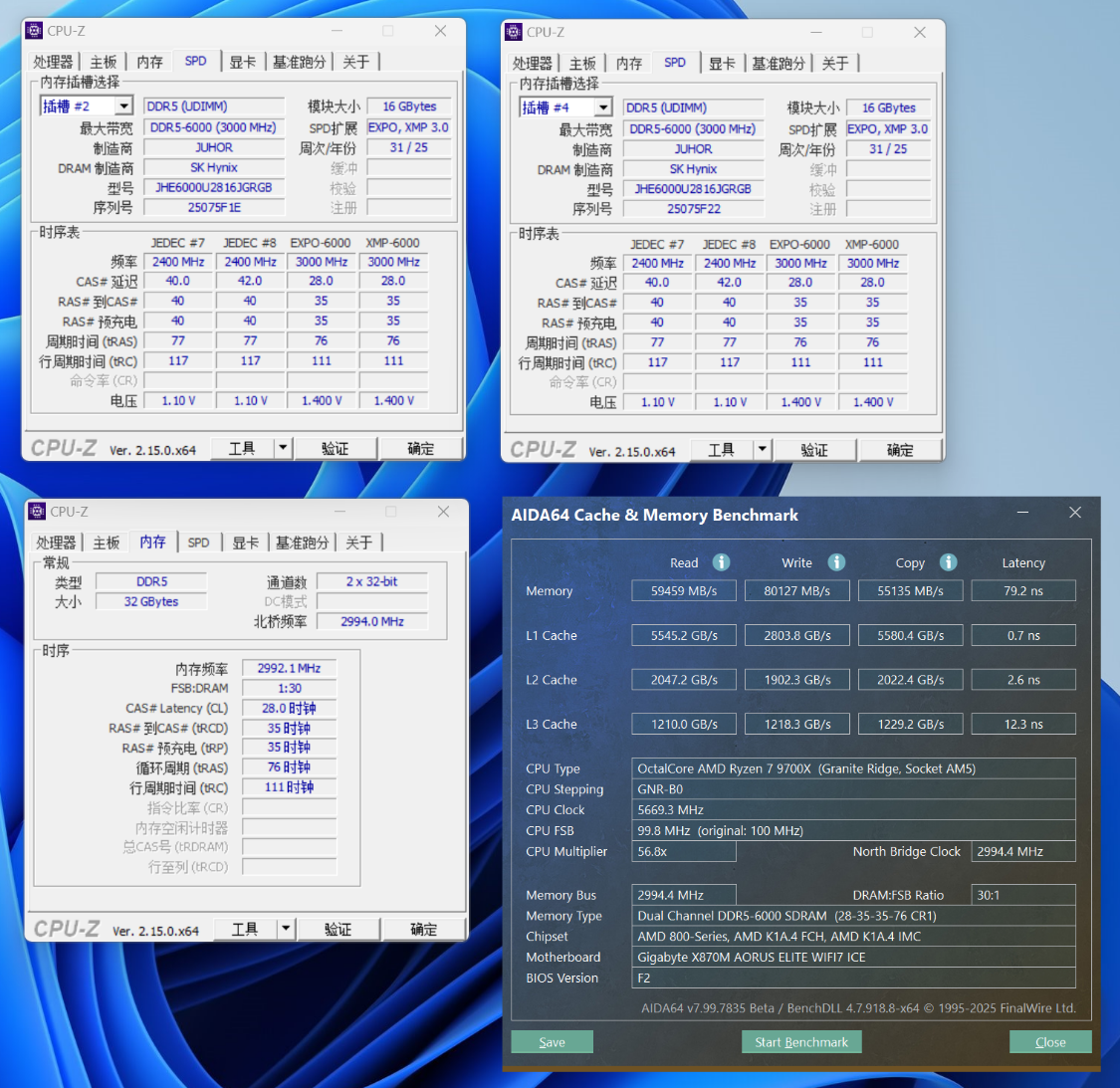Click 大小 value 32 GBytes
This screenshot has width=1120, height=1088.
(x=151, y=601)
